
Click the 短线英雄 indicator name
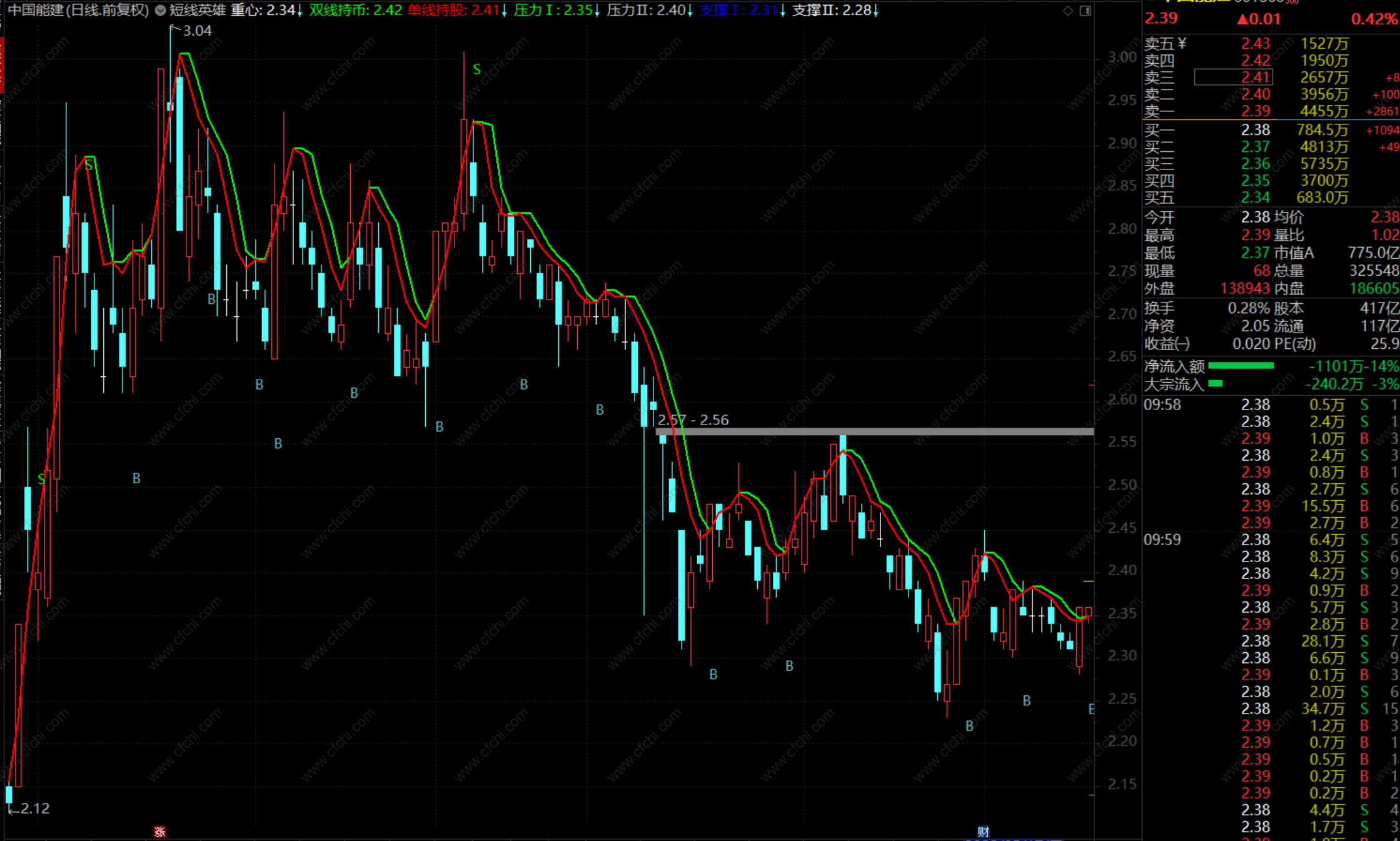pos(198,11)
